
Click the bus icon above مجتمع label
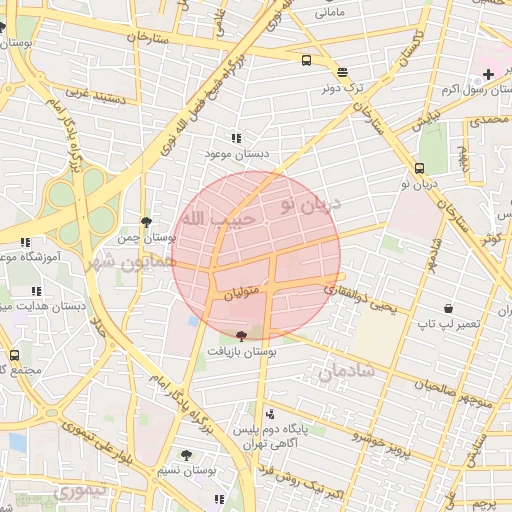14,356
